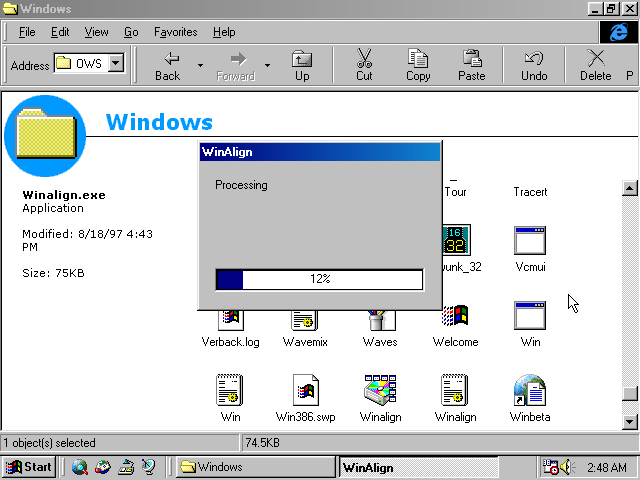Click the 'Winalign.exe' name in info panel
Screen dimensions: 640x480
[x=64, y=195]
